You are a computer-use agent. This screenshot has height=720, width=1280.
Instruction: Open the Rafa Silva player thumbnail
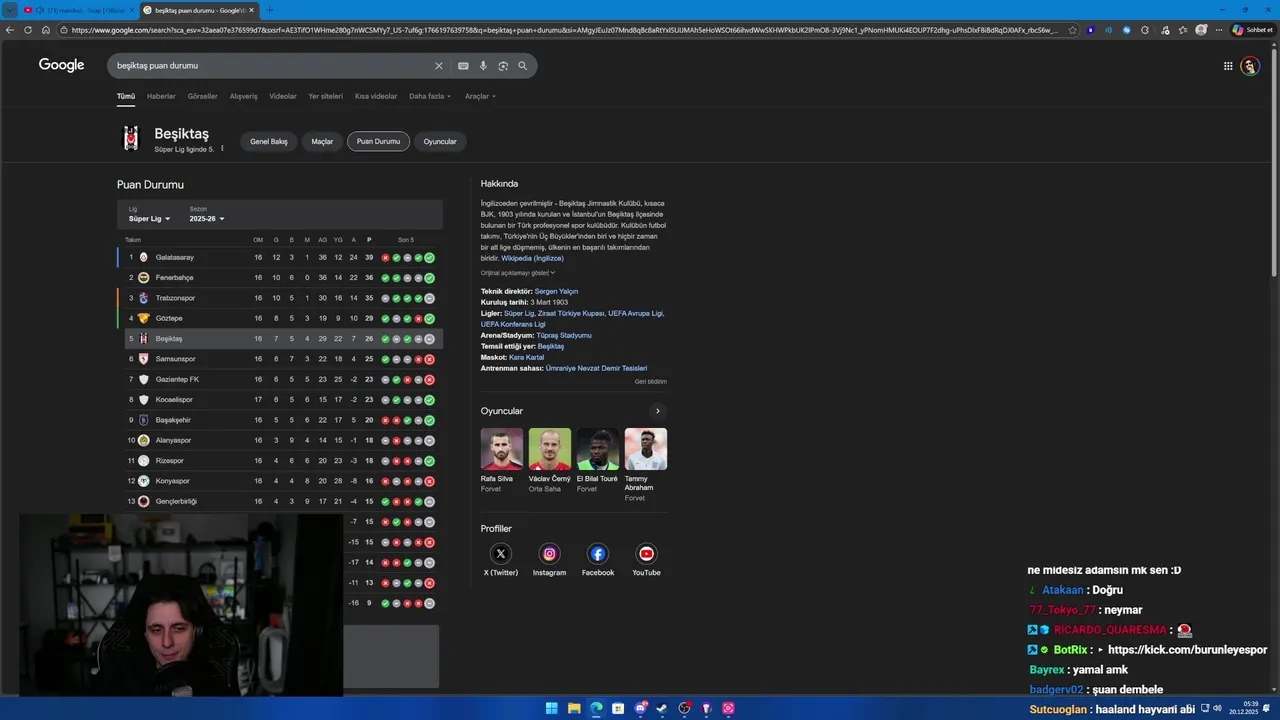click(501, 449)
